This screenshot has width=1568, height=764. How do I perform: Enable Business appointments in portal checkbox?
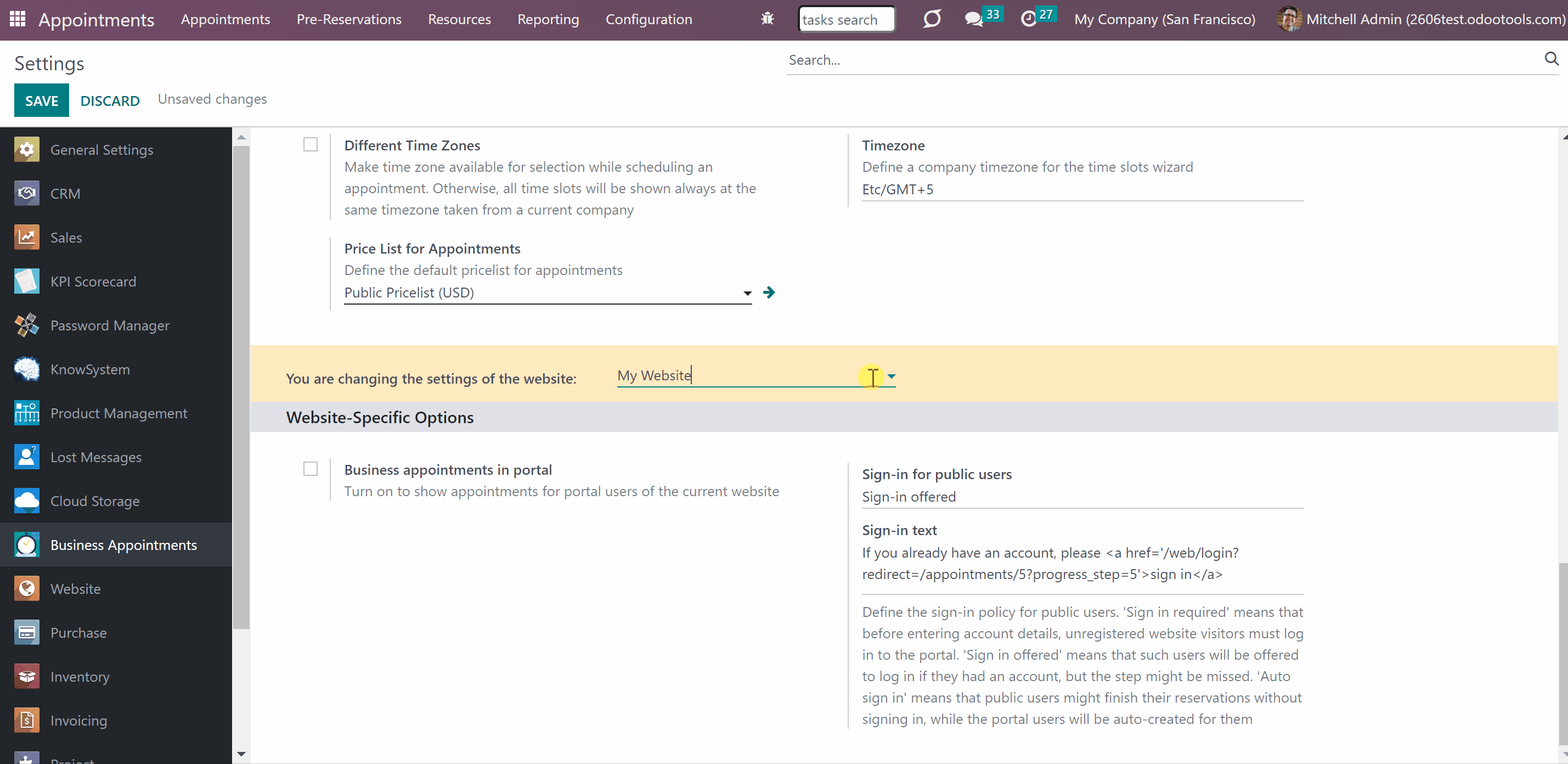coord(311,469)
